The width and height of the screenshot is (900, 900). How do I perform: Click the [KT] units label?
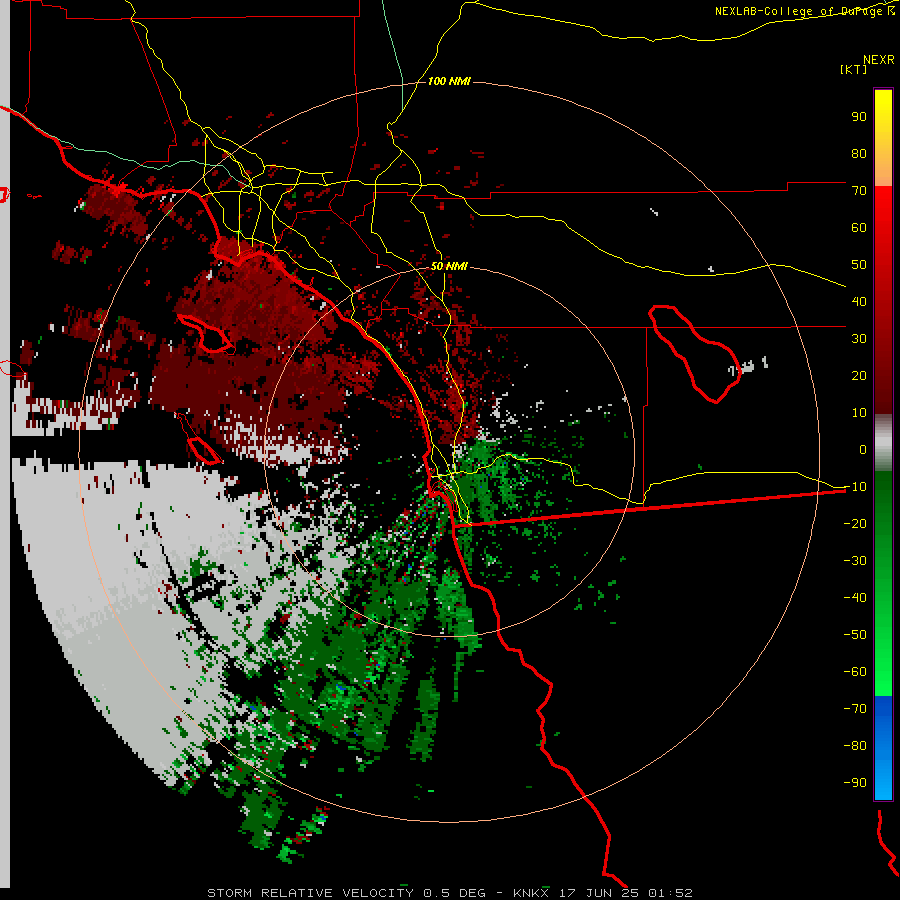tap(853, 69)
